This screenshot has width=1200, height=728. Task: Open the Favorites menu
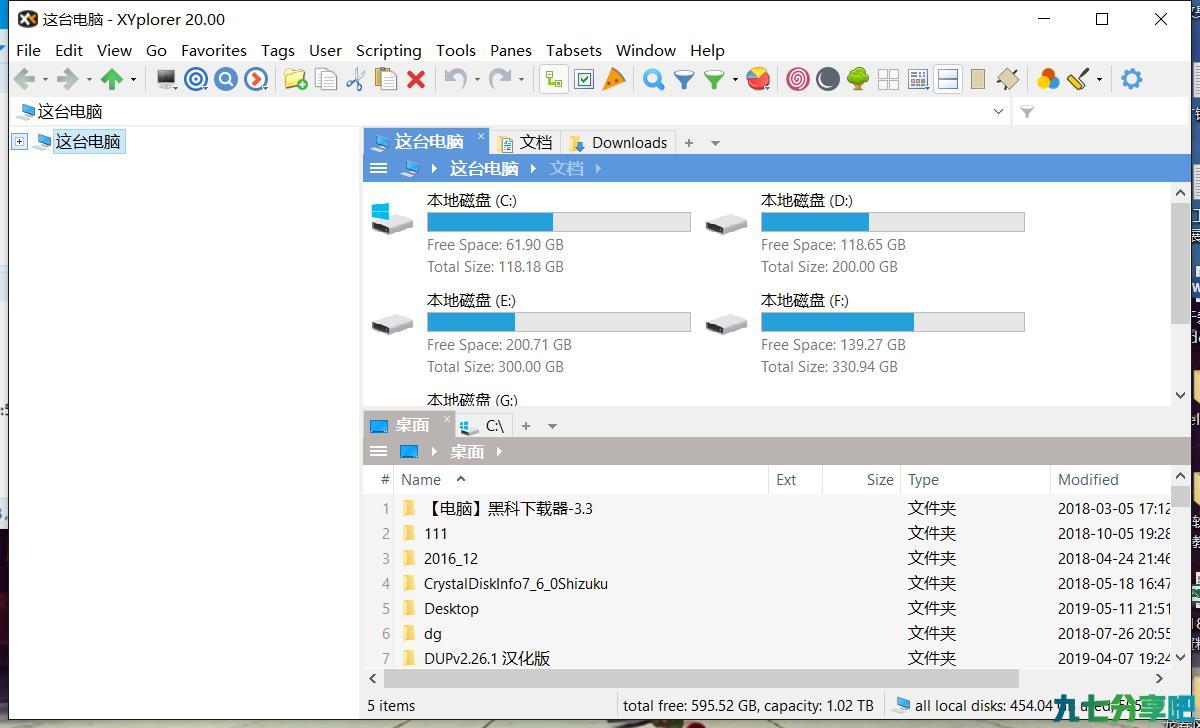214,50
